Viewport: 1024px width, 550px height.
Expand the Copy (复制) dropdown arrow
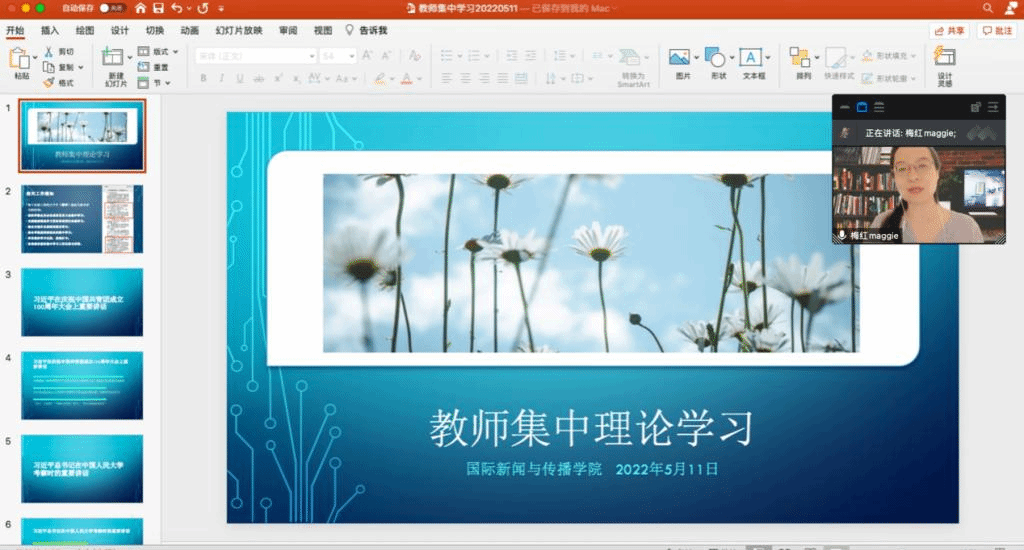[80, 67]
